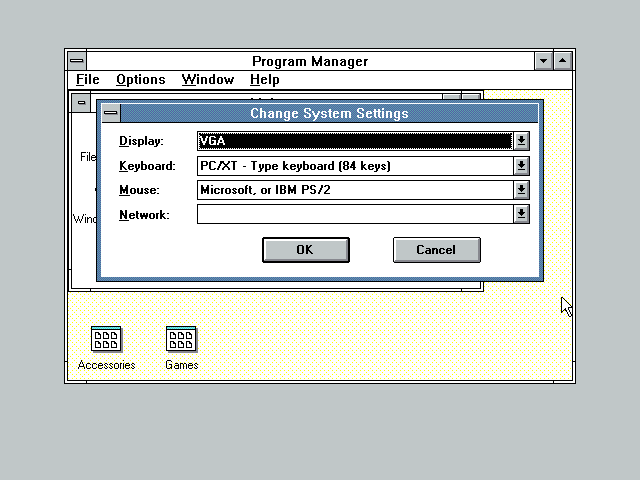Viewport: 640px width, 480px height.
Task: Expand the Mouse dropdown arrow
Action: (x=521, y=190)
